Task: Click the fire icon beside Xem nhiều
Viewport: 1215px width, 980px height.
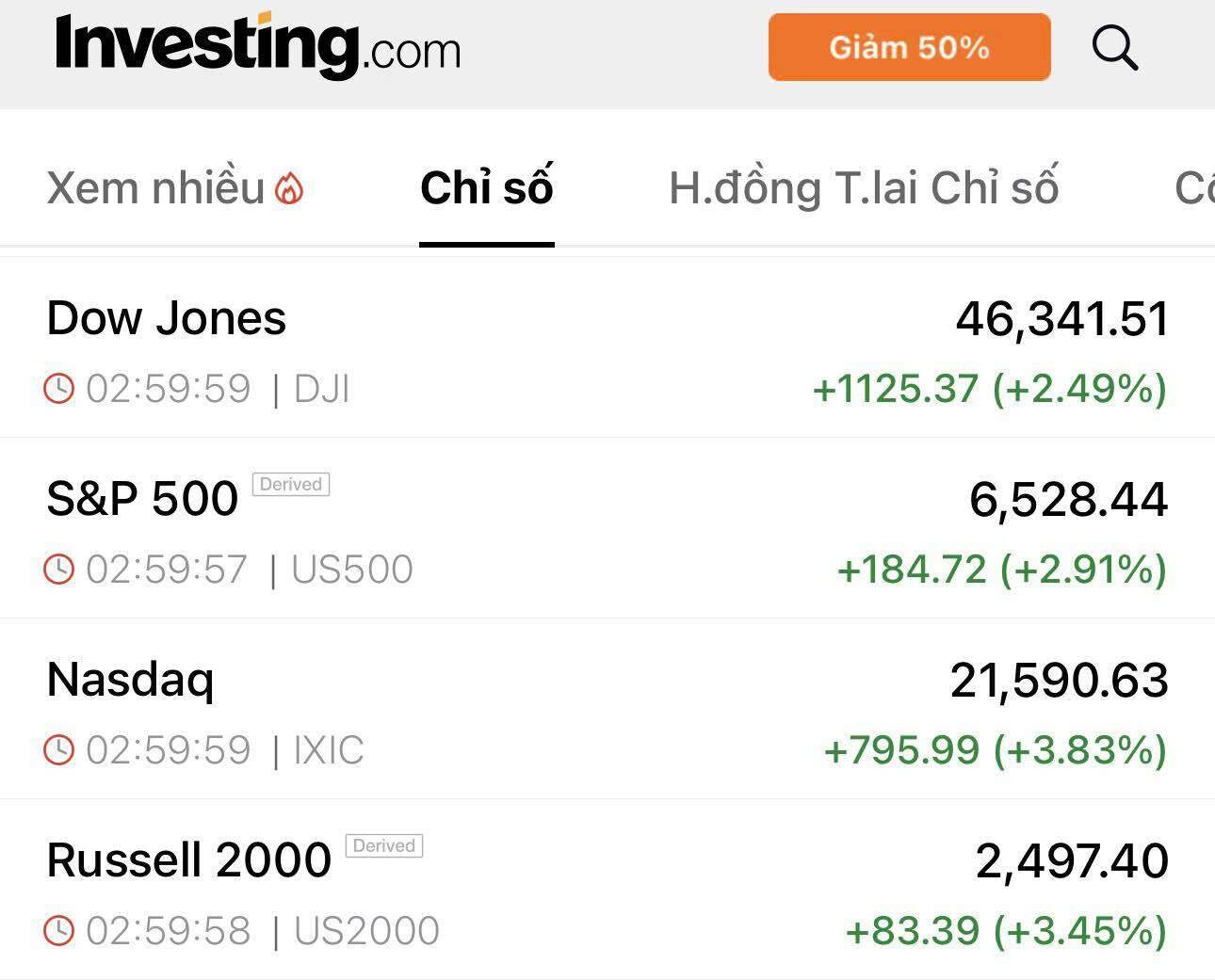Action: (x=289, y=189)
